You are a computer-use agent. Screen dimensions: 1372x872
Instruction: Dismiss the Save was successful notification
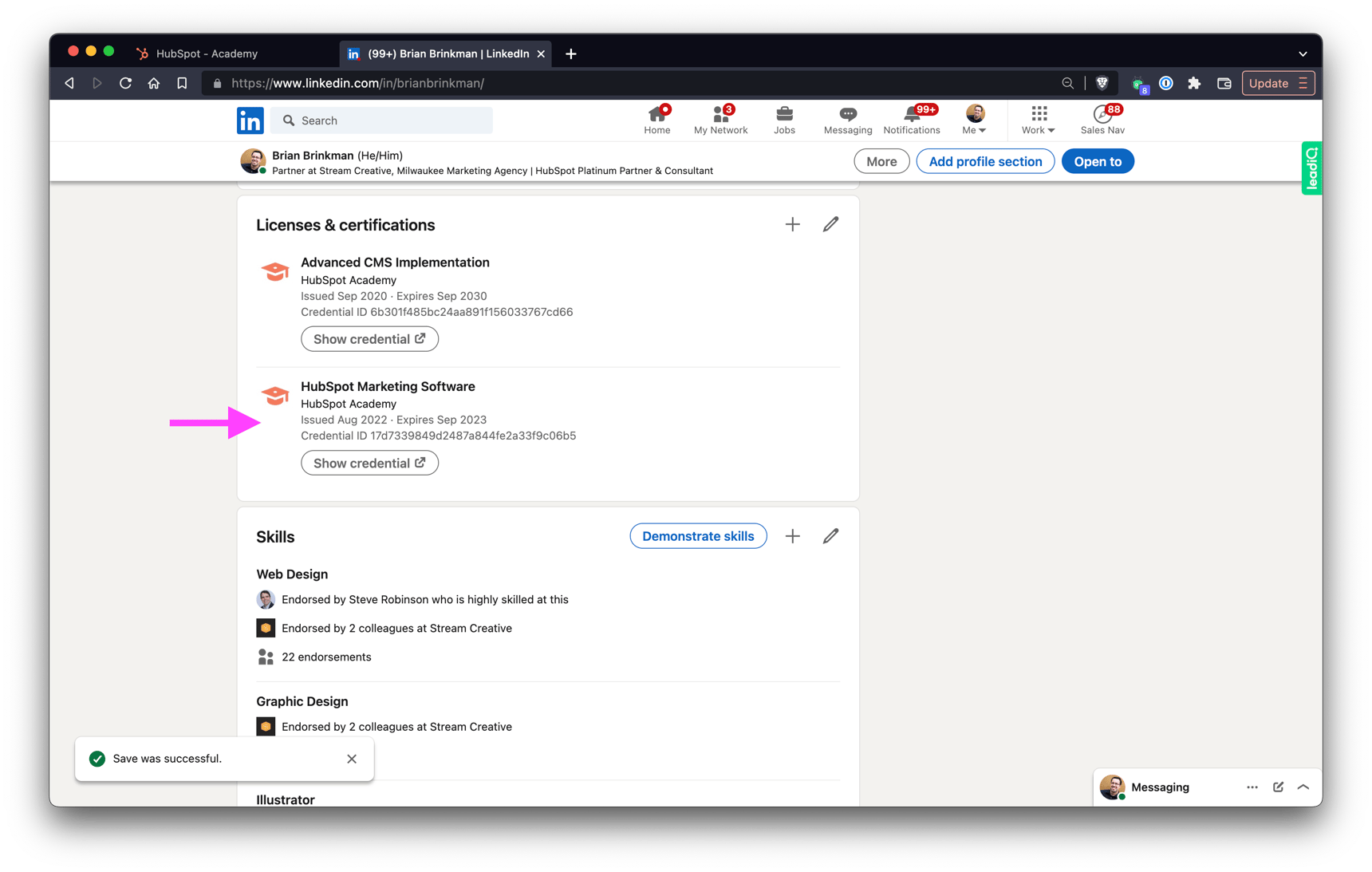352,759
